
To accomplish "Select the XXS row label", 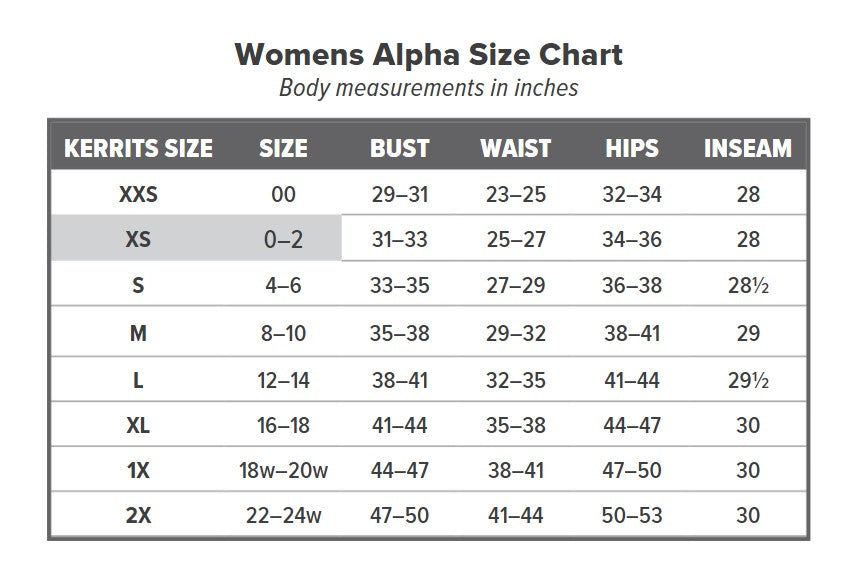I will (x=138, y=194).
